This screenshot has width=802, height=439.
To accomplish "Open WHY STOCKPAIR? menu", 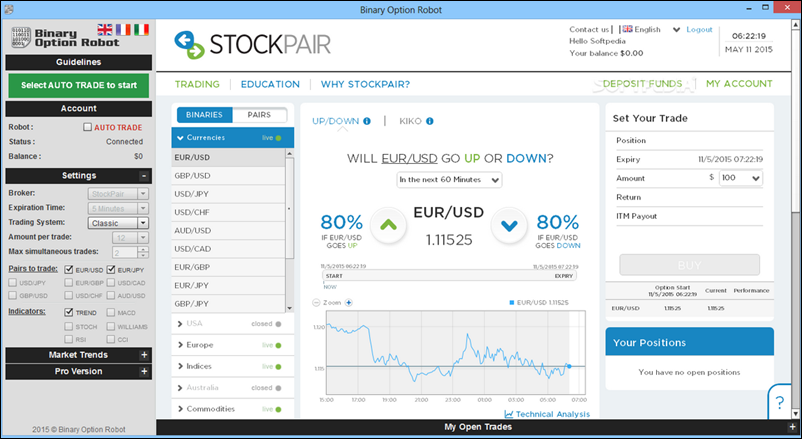I will click(x=365, y=84).
